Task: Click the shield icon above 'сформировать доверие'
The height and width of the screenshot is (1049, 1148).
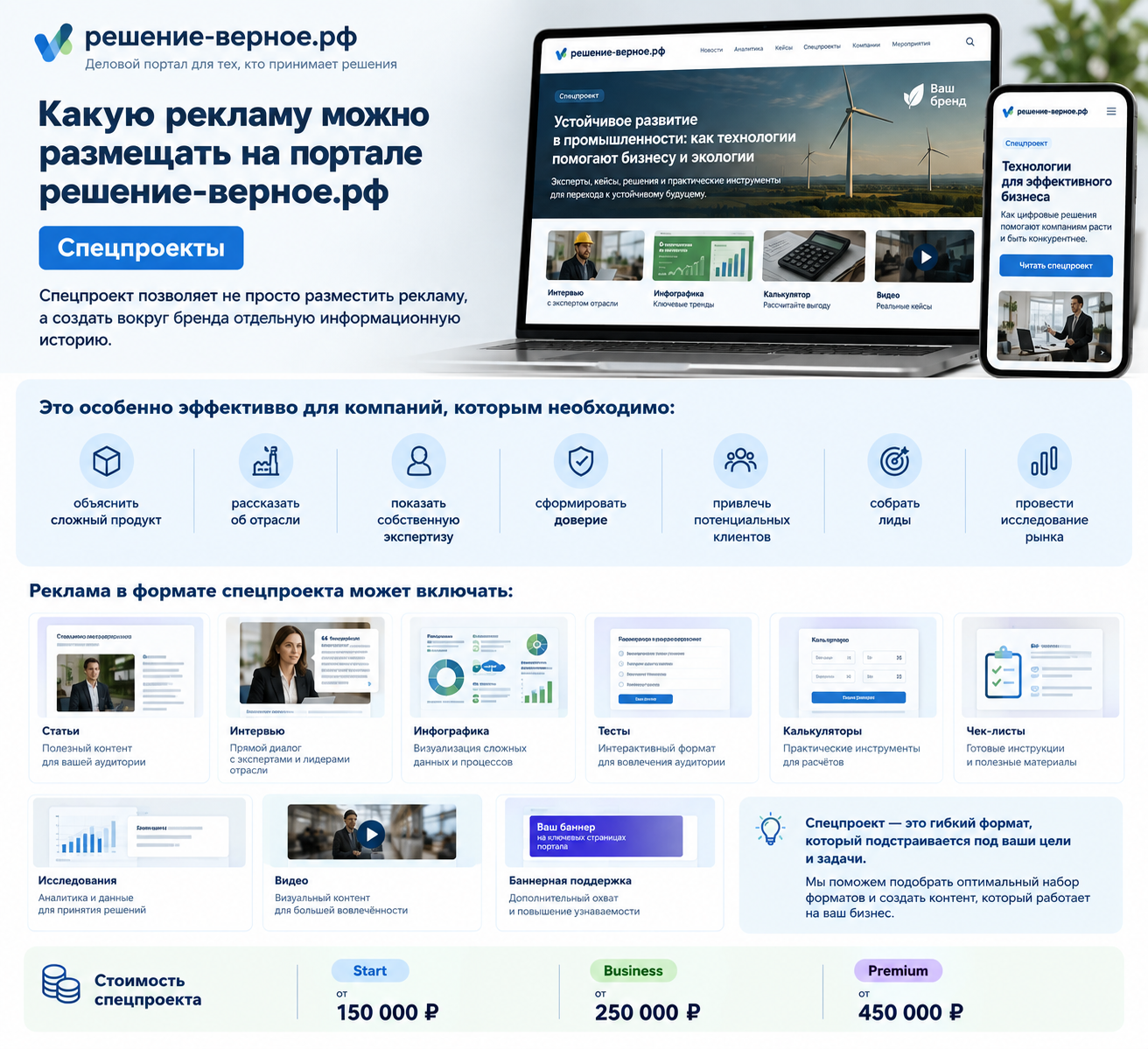Action: click(x=581, y=461)
